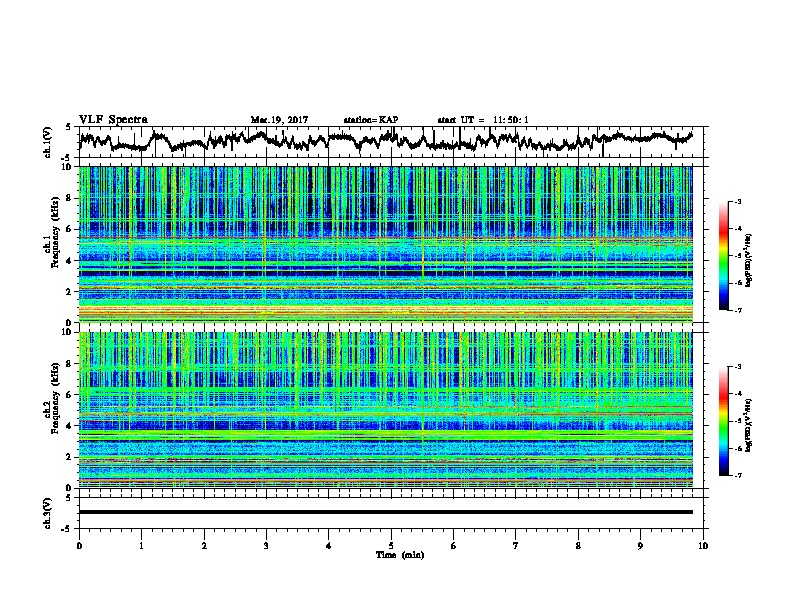This screenshot has height=612, width=792.
Task: Click the "8" tick on ch.1 frequency axis
Action: [71, 198]
